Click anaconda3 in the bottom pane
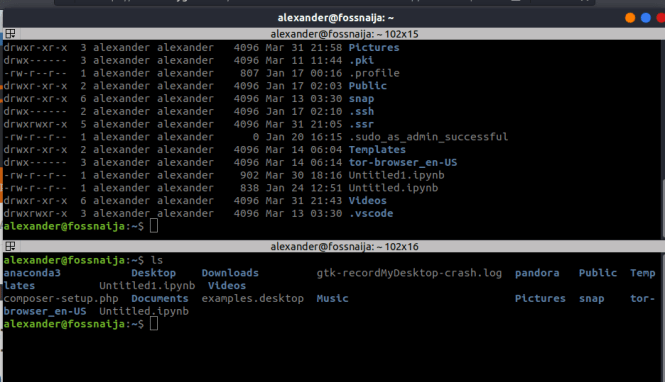Viewport: 665px width, 382px height. coord(32,273)
